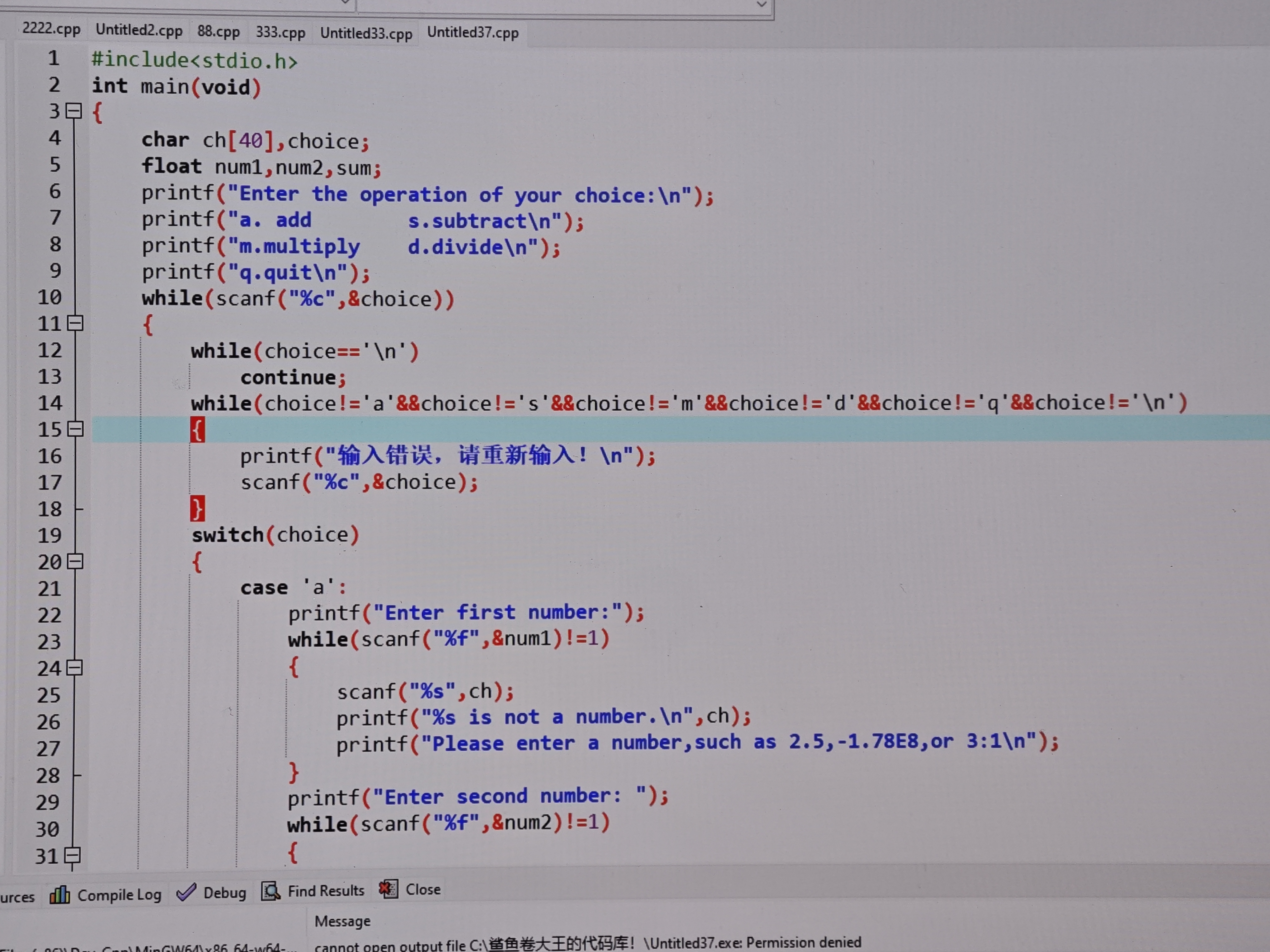Collapse the fold marker at line 31

(x=72, y=855)
